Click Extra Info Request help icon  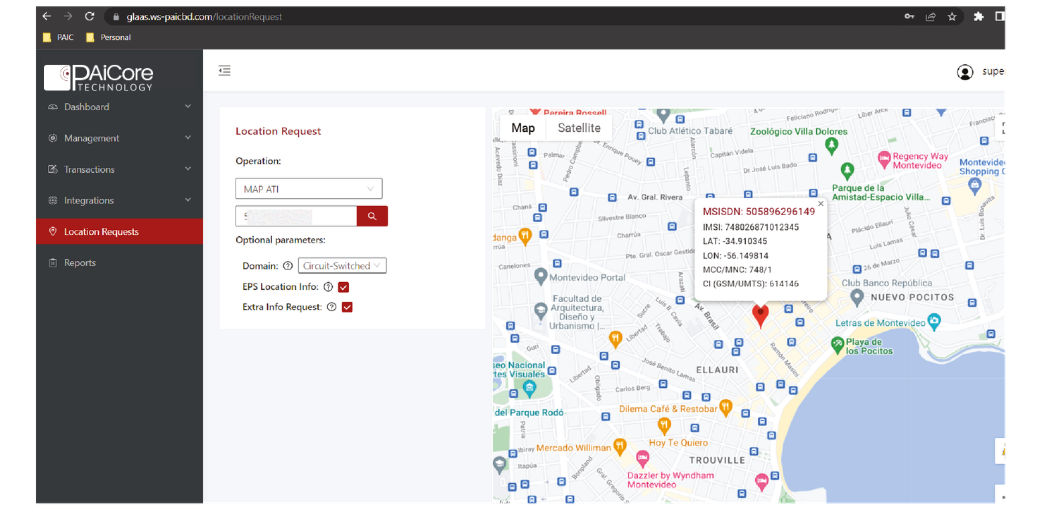point(331,307)
